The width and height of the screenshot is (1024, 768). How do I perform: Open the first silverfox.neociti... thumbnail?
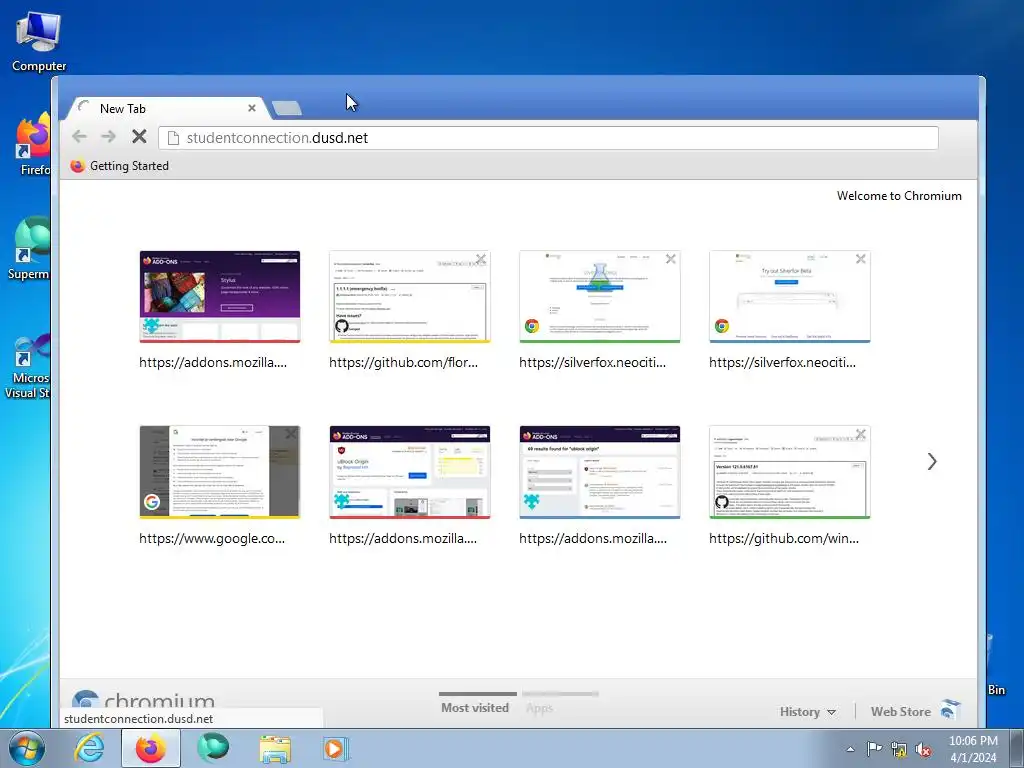600,296
